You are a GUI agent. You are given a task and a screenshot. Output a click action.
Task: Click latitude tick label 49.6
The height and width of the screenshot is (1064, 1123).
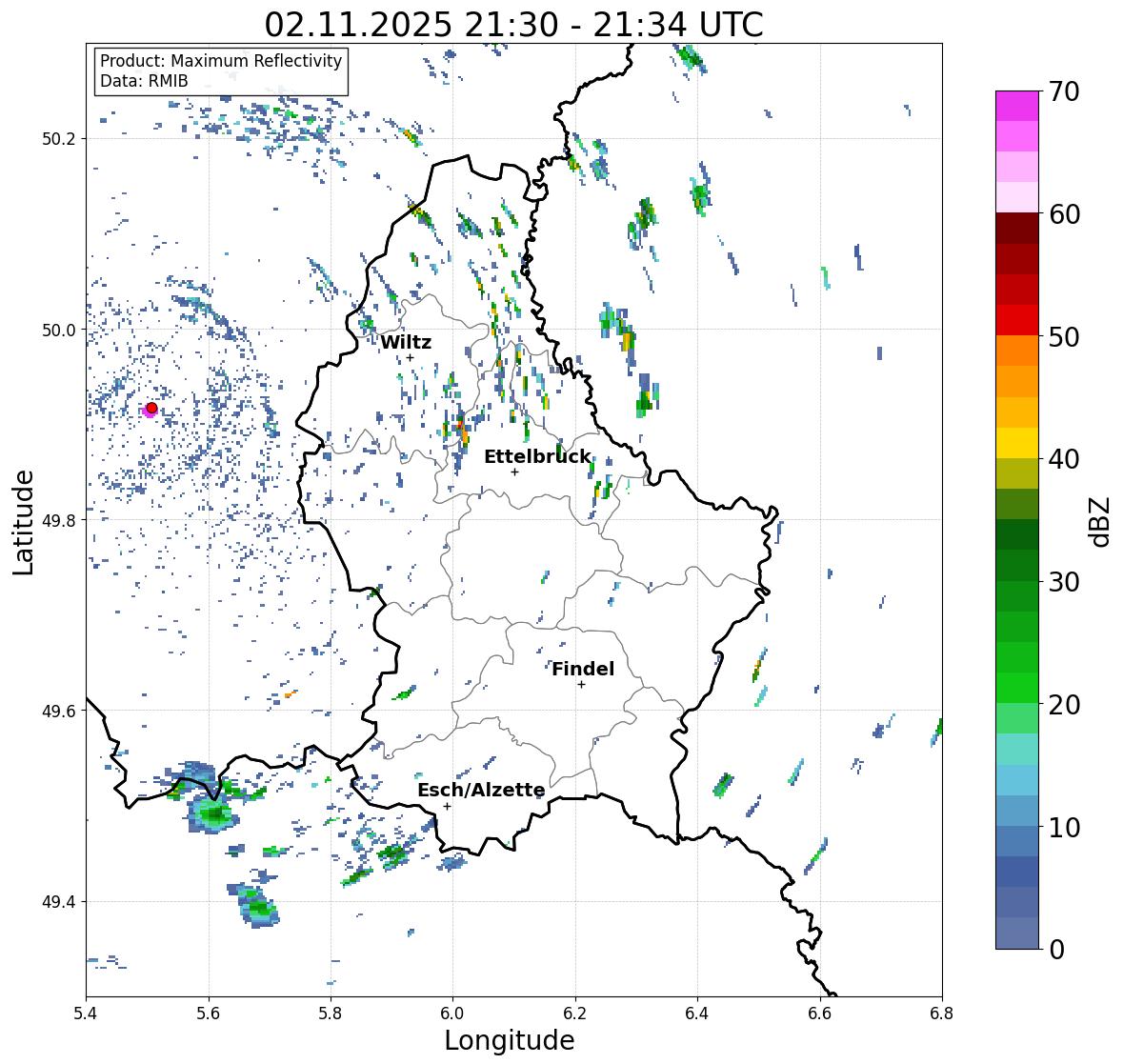[59, 711]
